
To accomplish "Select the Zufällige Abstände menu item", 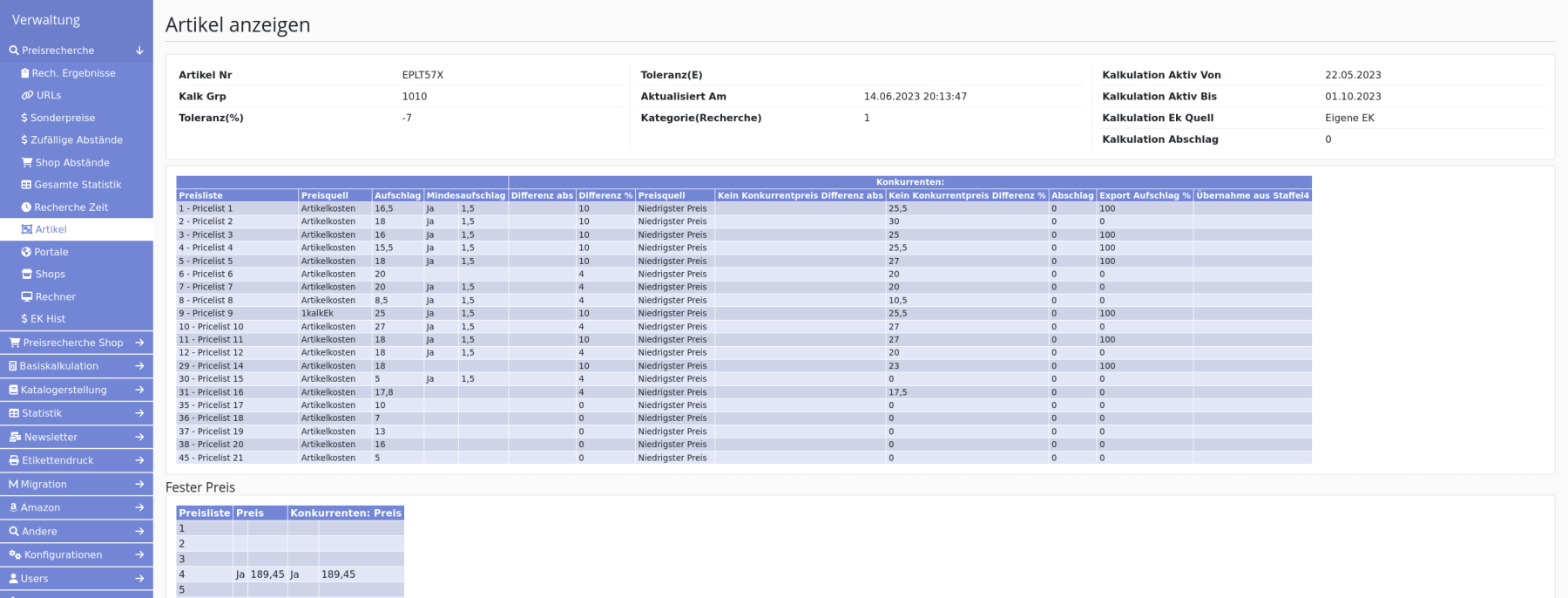I will click(76, 139).
